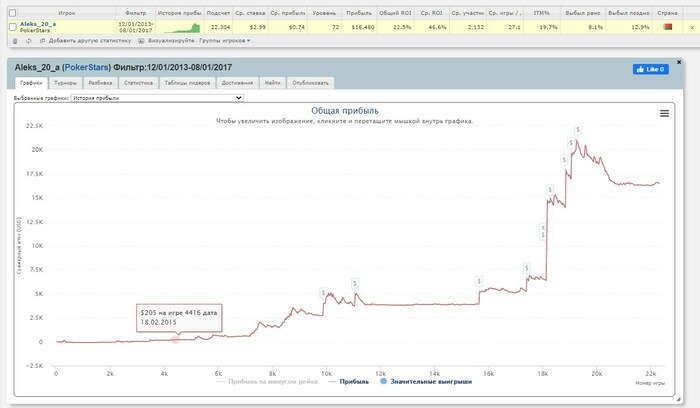Open the Aleks_20_a player link in the table
Screen dimensions: 700x408
pyautogui.click(x=38, y=24)
